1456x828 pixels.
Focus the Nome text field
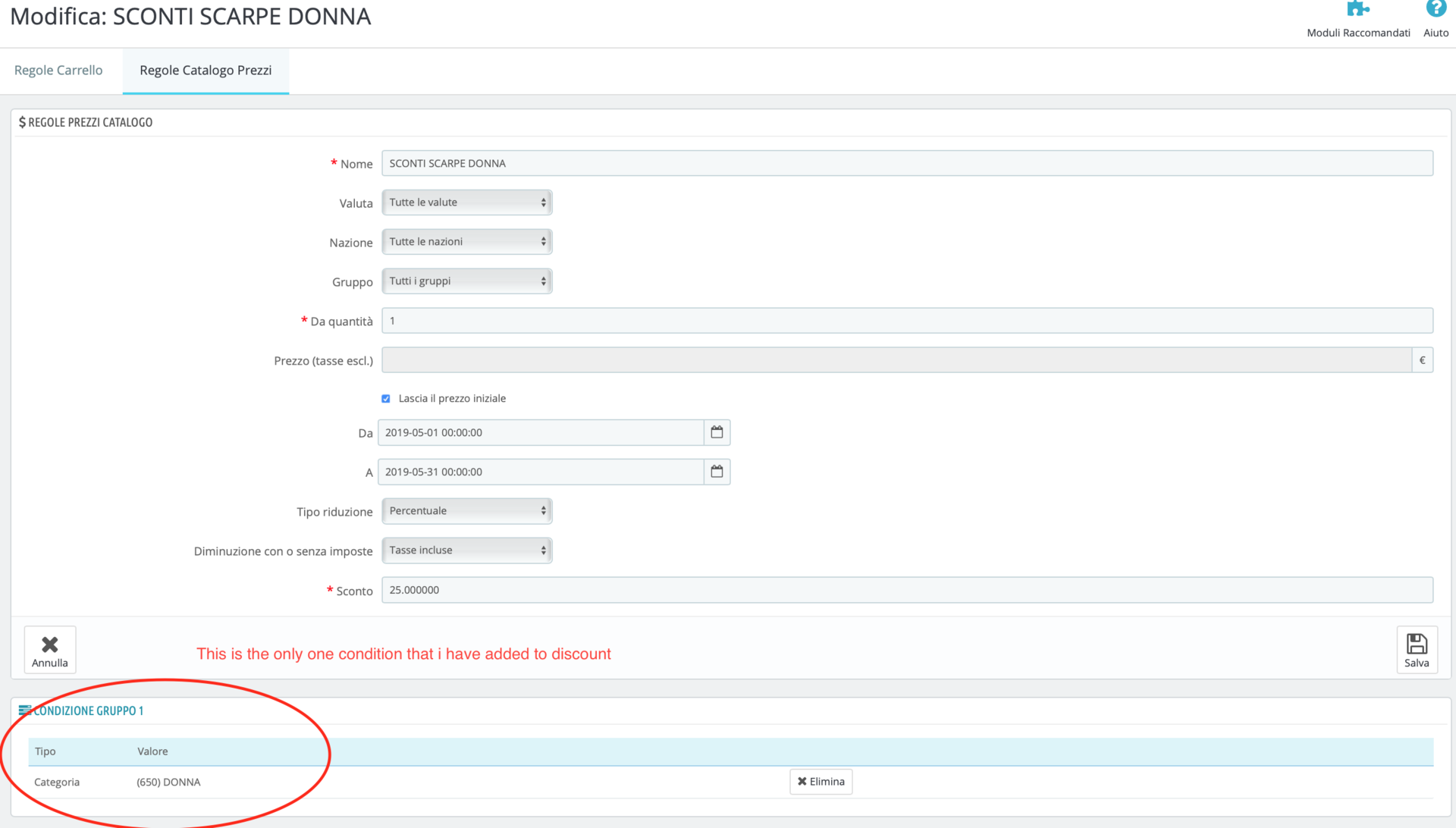pos(906,163)
